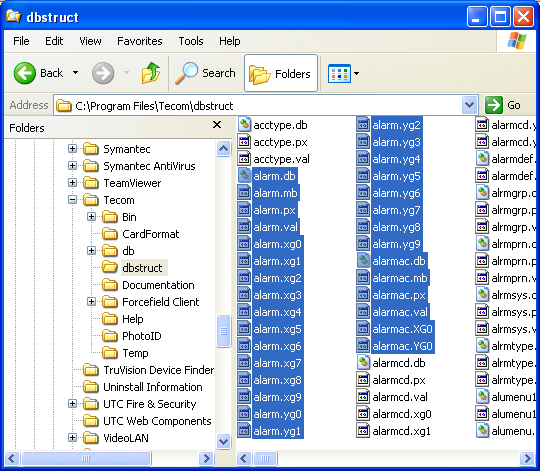Expand the Symantec AntiVirus folder node
Viewport: 540px width, 471px height.
point(72,166)
